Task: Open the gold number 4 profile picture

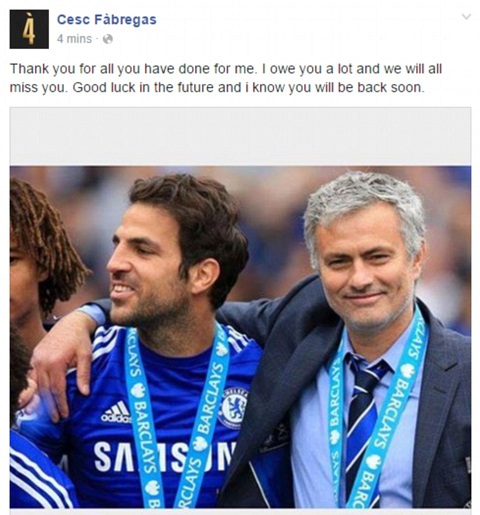Action: tap(29, 29)
